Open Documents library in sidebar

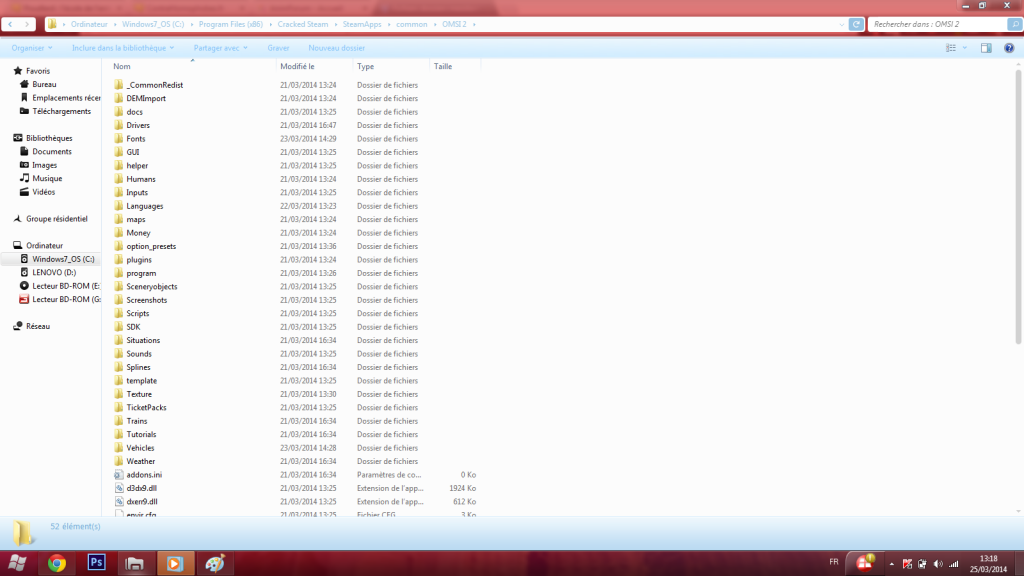pos(52,152)
